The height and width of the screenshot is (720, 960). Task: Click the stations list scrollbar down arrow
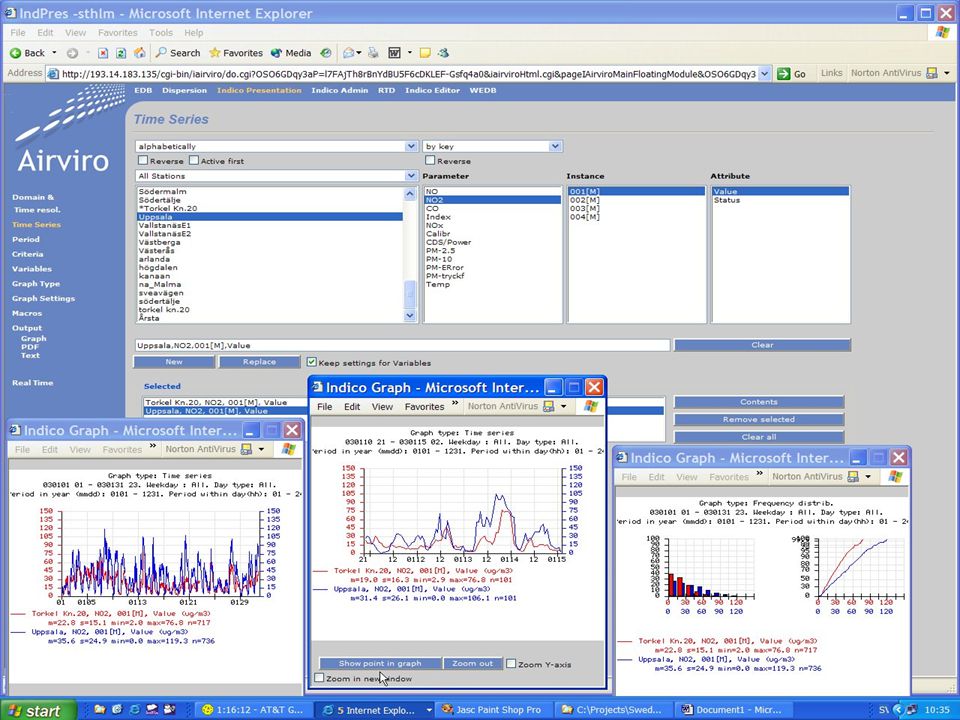pos(410,315)
